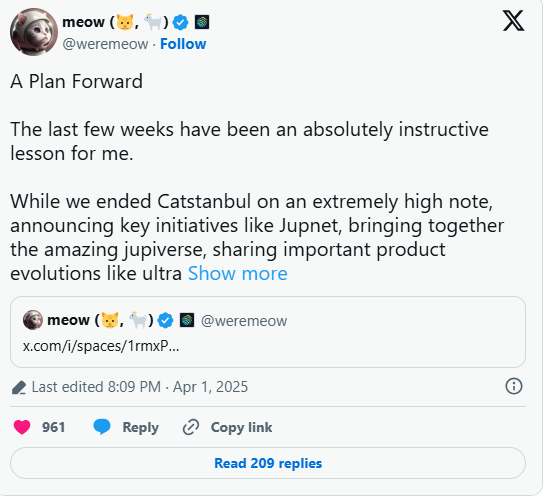Viewport: 544px width, 500px height.
Task: Click the Reply text label
Action: 141,427
